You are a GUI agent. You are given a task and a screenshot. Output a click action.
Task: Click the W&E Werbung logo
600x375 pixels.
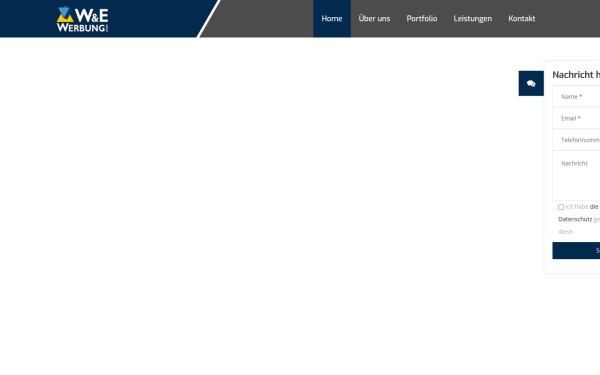coord(83,19)
